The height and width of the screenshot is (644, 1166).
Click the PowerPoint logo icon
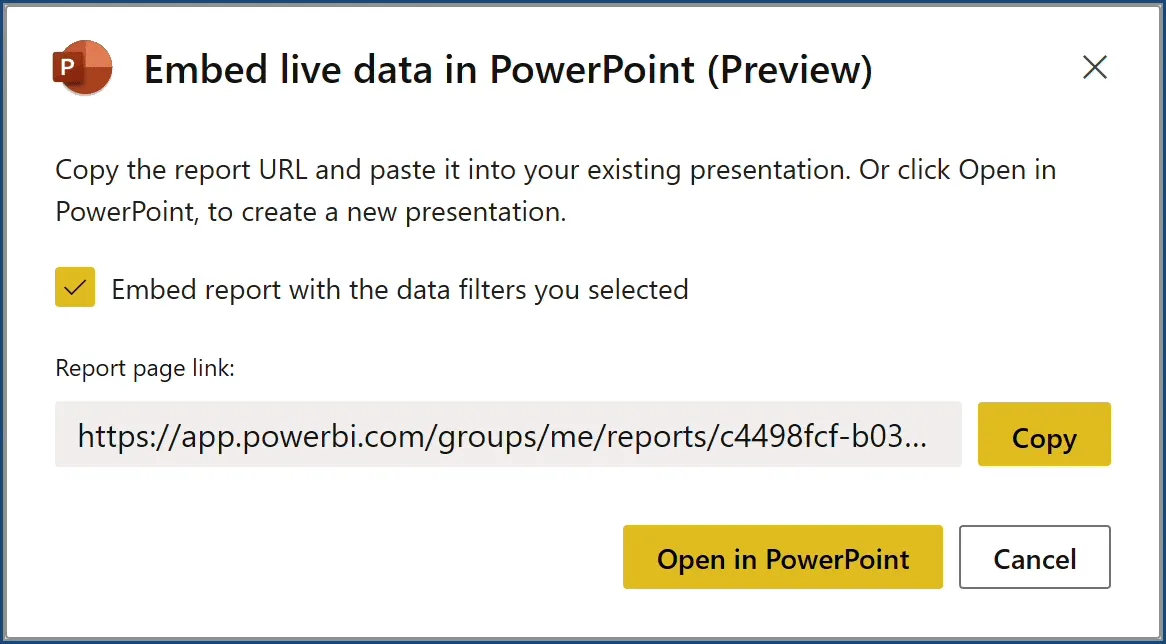tap(83, 68)
